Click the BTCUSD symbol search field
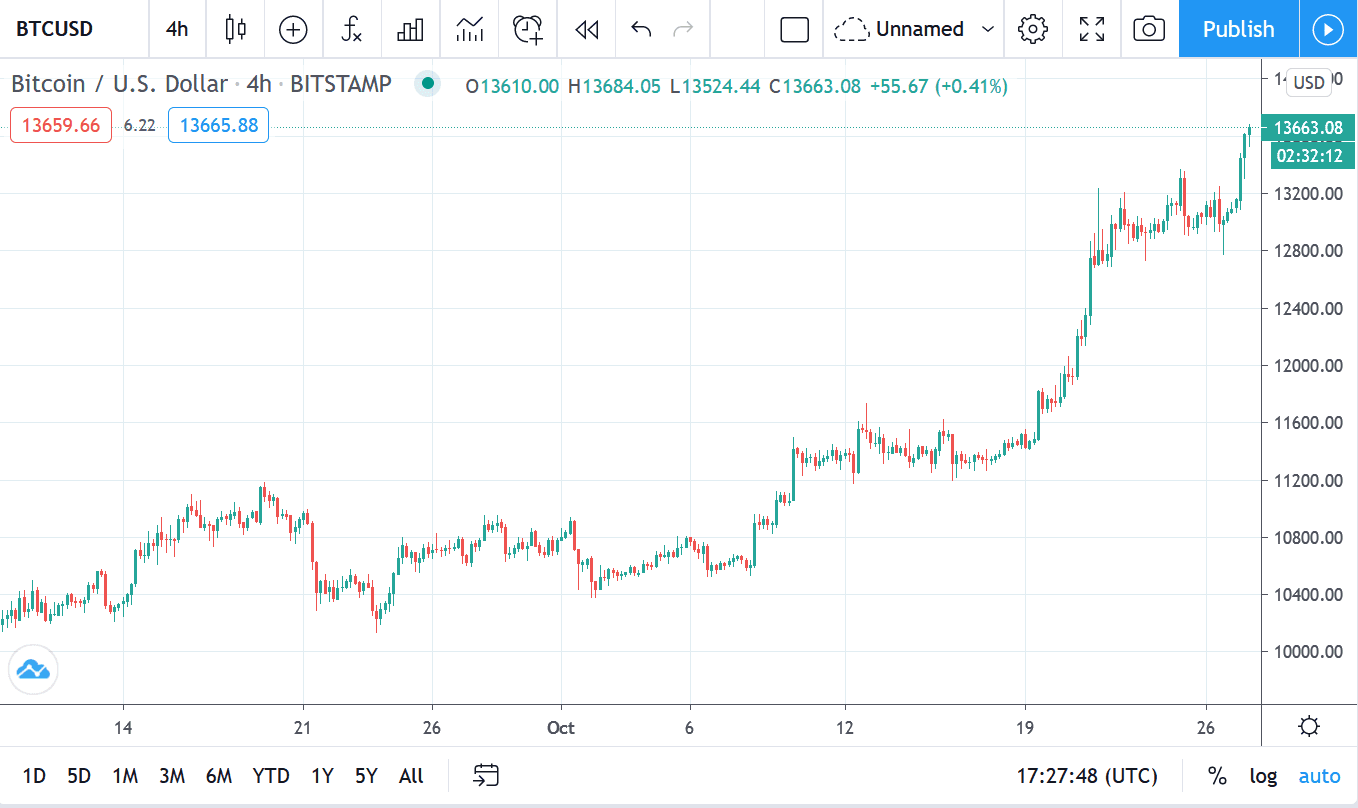Image resolution: width=1358 pixels, height=808 pixels. click(x=56, y=29)
